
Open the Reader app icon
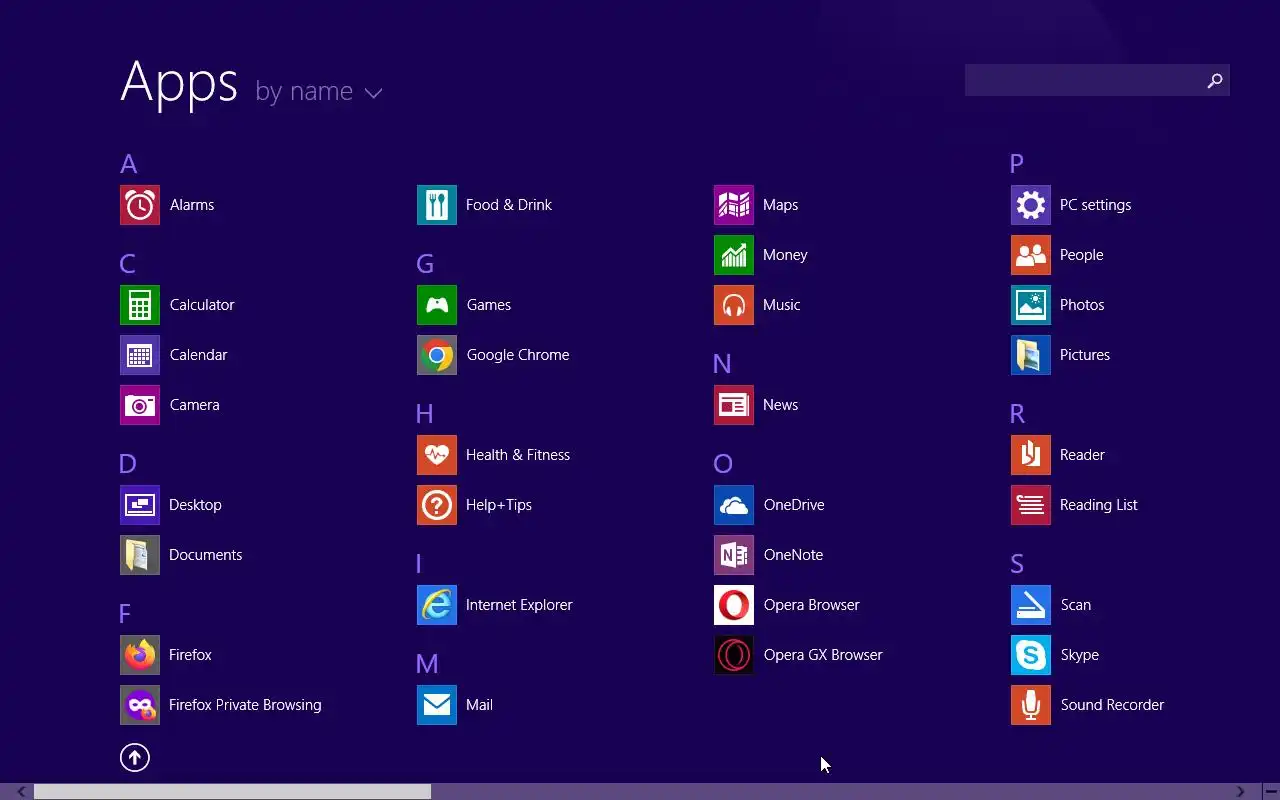(1031, 455)
